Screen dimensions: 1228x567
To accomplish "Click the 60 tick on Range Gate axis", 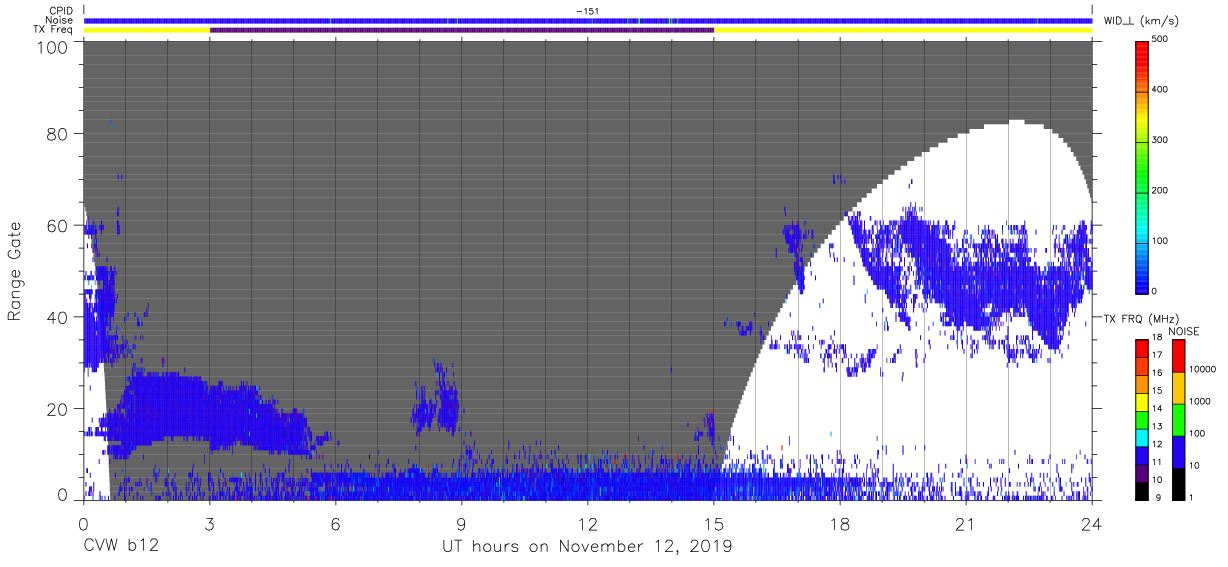I will click(x=58, y=226).
